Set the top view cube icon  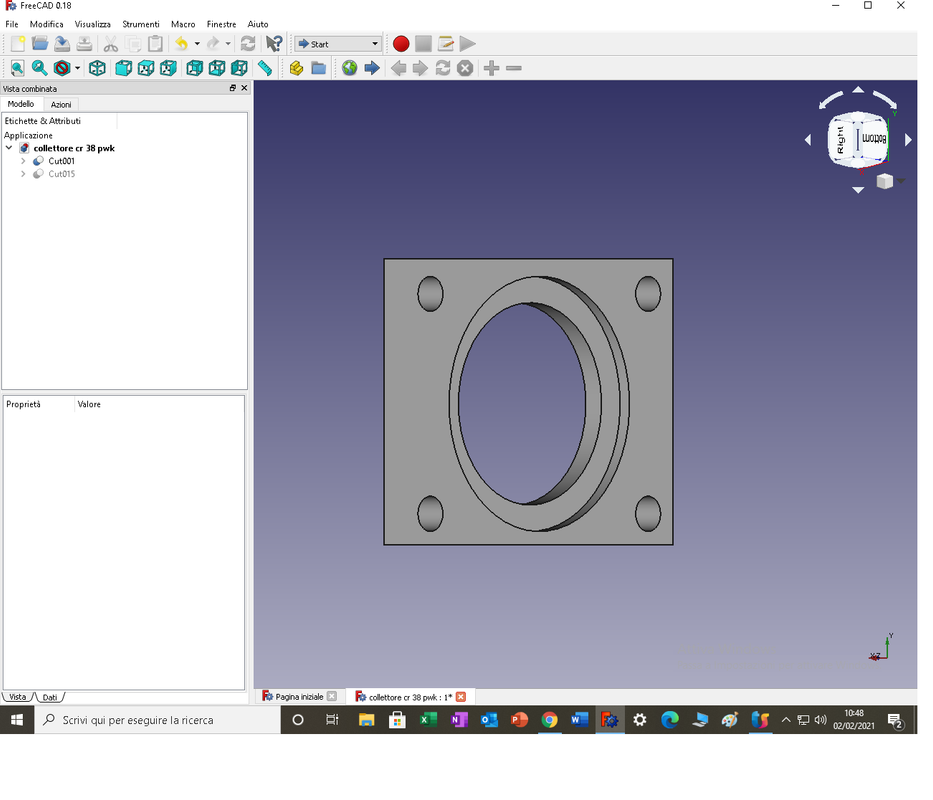(x=146, y=68)
